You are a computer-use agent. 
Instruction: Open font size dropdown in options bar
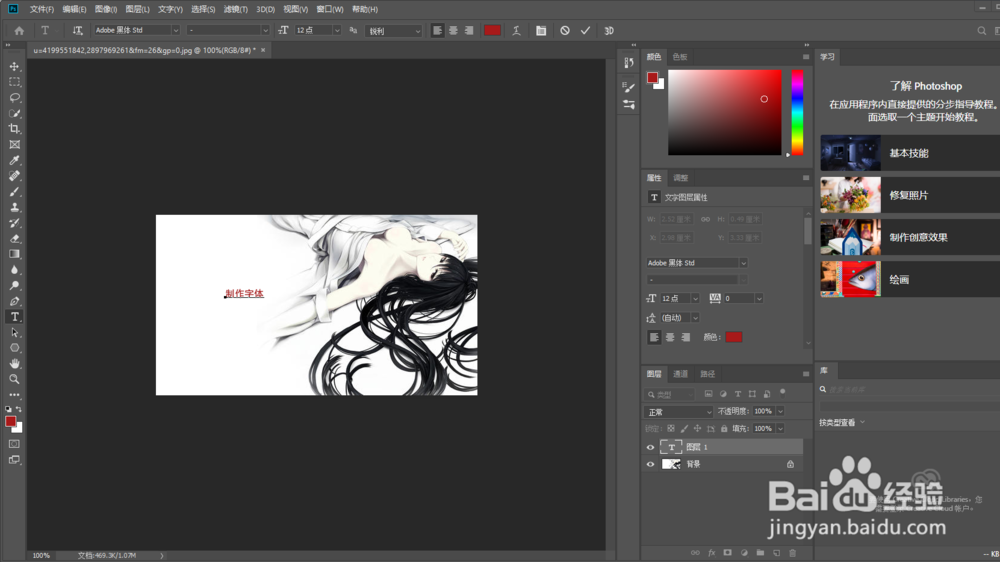coord(337,30)
